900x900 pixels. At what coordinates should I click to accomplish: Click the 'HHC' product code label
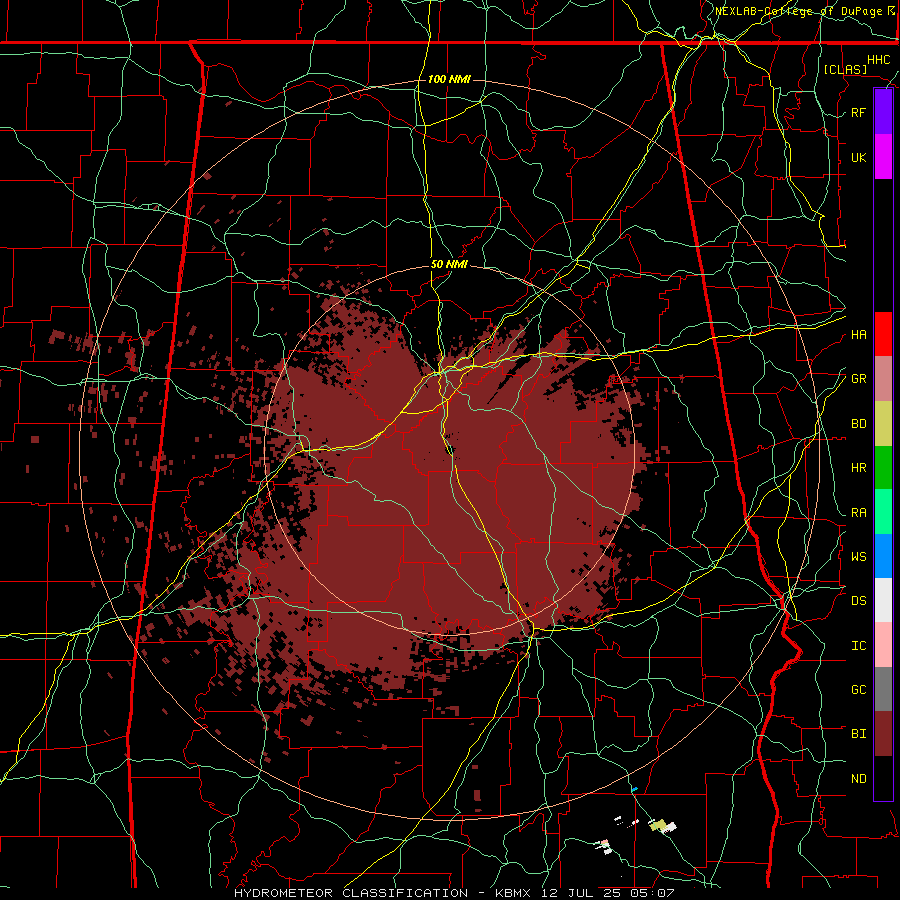(x=878, y=60)
